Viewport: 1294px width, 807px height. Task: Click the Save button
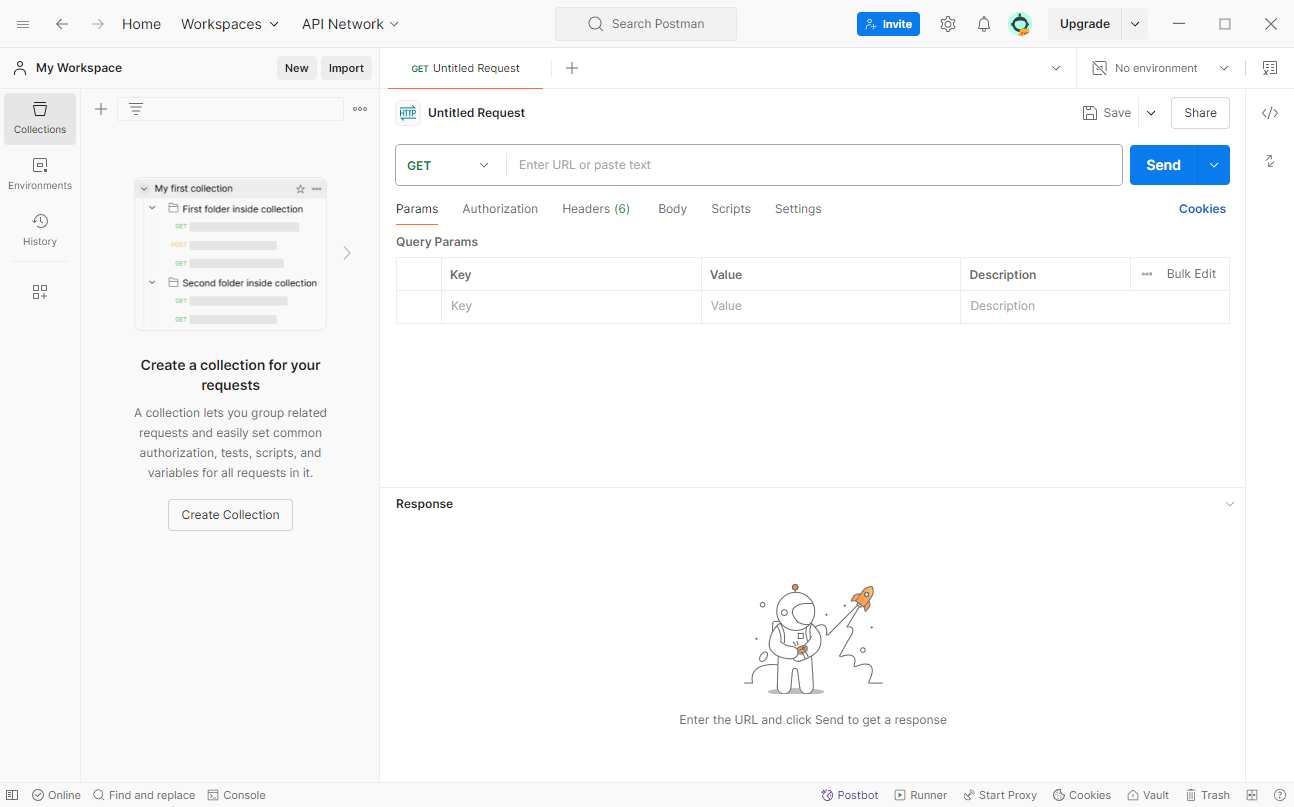click(x=1107, y=113)
